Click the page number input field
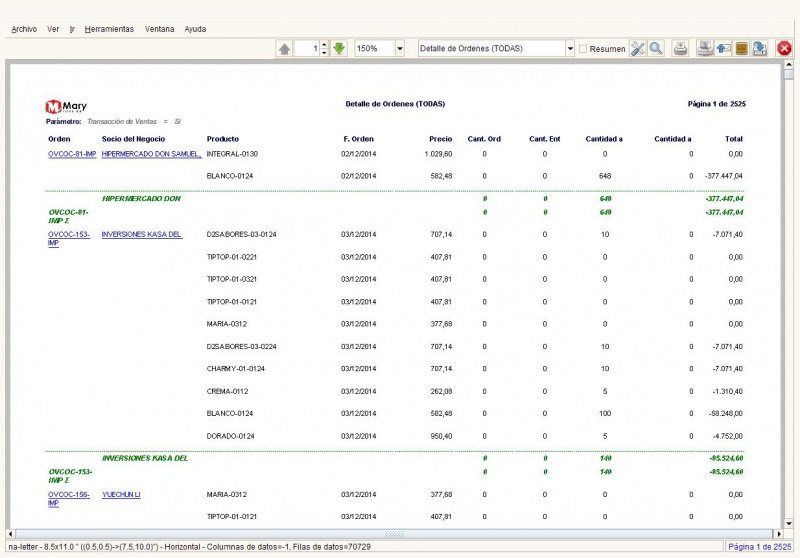This screenshot has height=558, width=800. coord(308,49)
